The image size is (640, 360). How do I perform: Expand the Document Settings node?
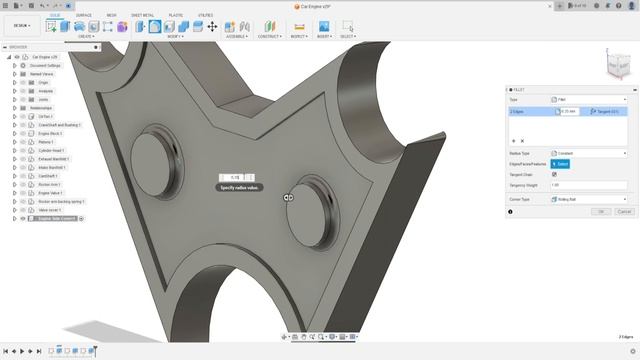(x=15, y=66)
